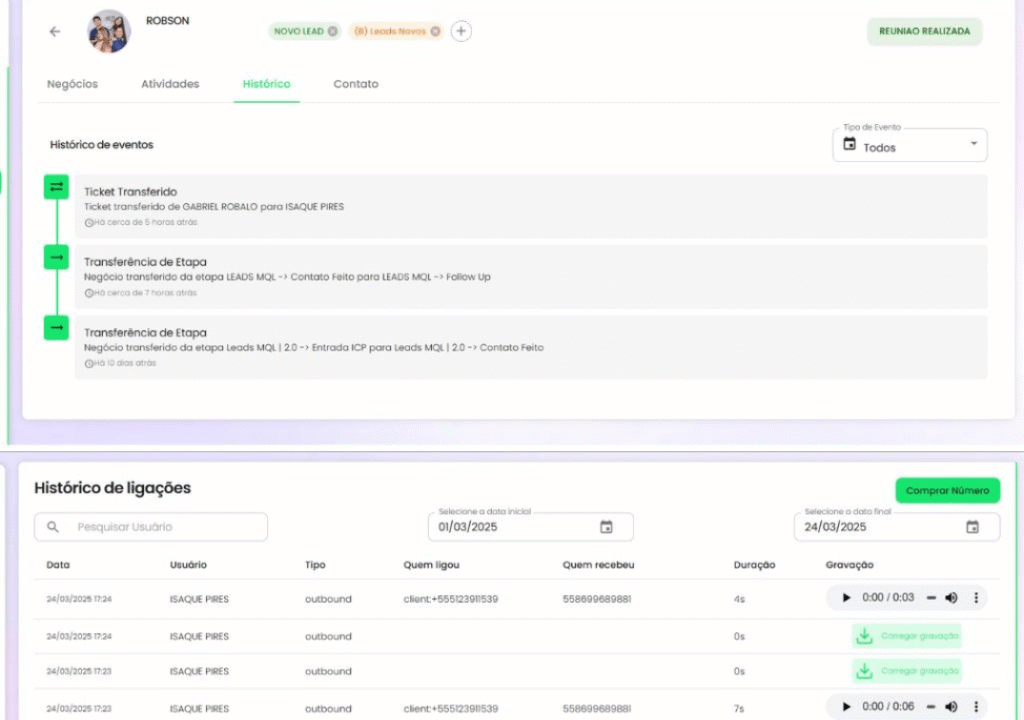Image resolution: width=1024 pixels, height=720 pixels.
Task: Add a new tag with plus icon
Action: 461,31
